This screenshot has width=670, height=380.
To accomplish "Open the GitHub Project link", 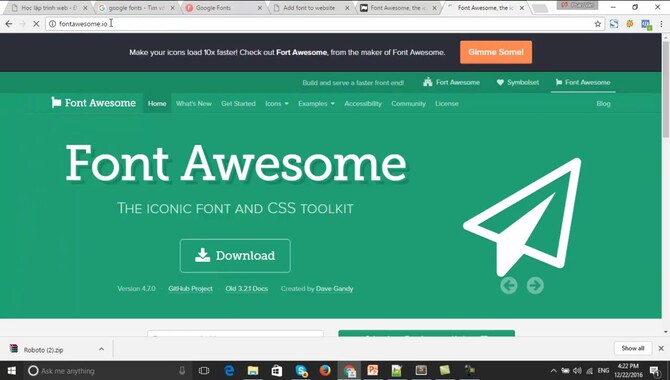I will (190, 289).
